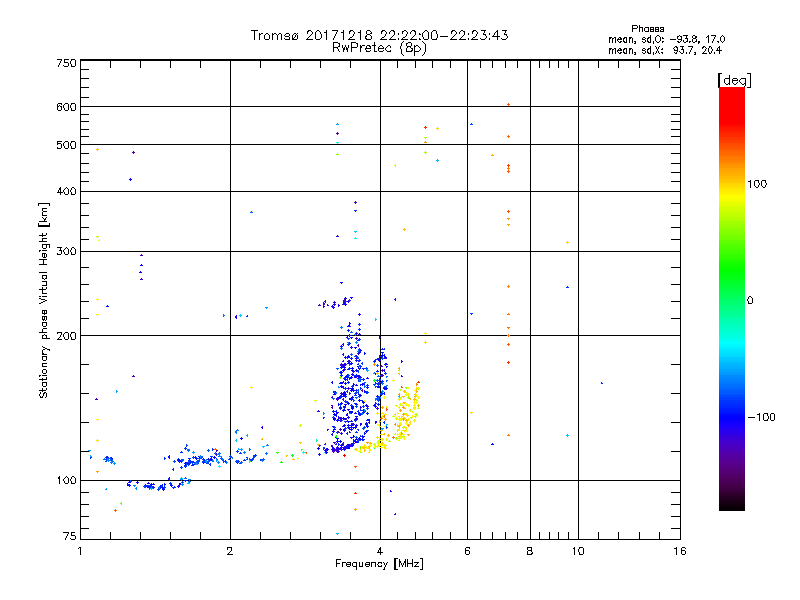Viewport: 800px width, 600px height.
Task: Click the '1' frequency tick label
Action: click(80, 551)
